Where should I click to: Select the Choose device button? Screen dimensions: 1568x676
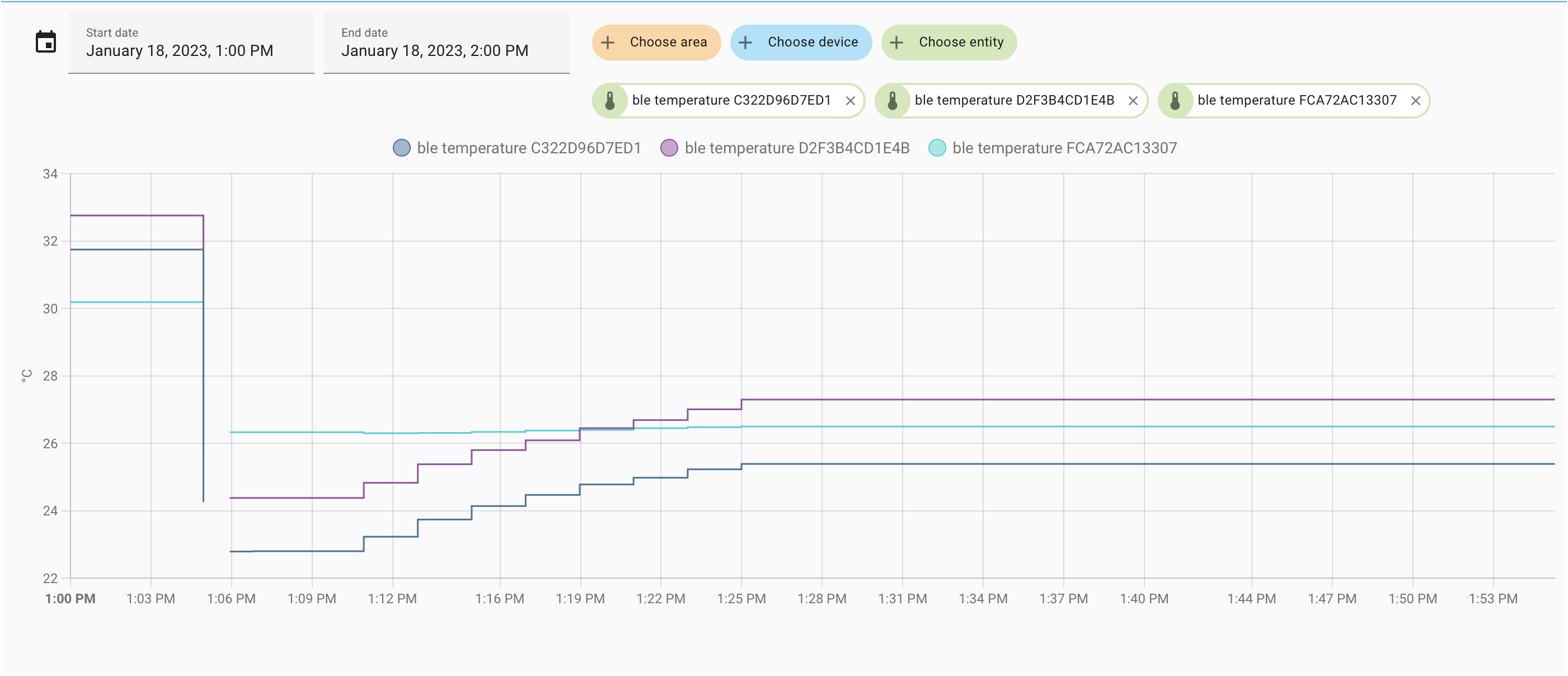801,42
